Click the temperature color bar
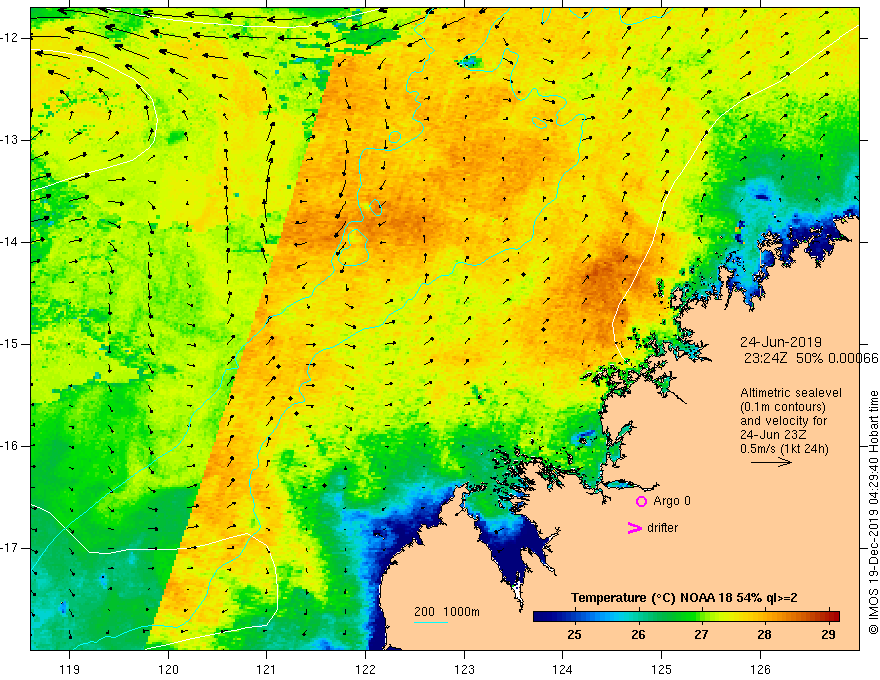The image size is (880, 680). click(686, 616)
